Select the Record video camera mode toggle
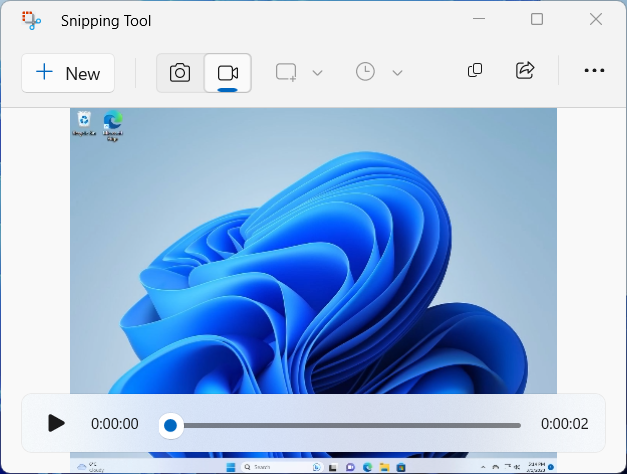627x474 pixels. click(x=228, y=73)
